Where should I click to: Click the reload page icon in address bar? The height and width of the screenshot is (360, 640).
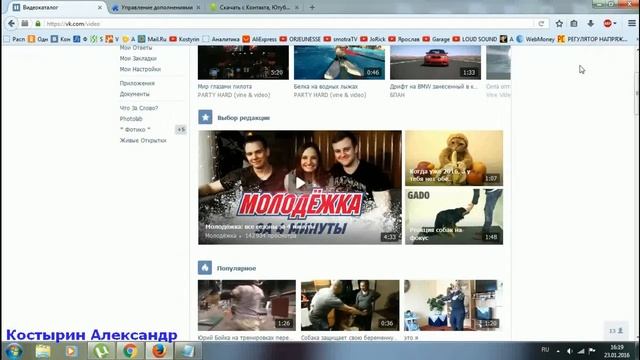coord(541,24)
